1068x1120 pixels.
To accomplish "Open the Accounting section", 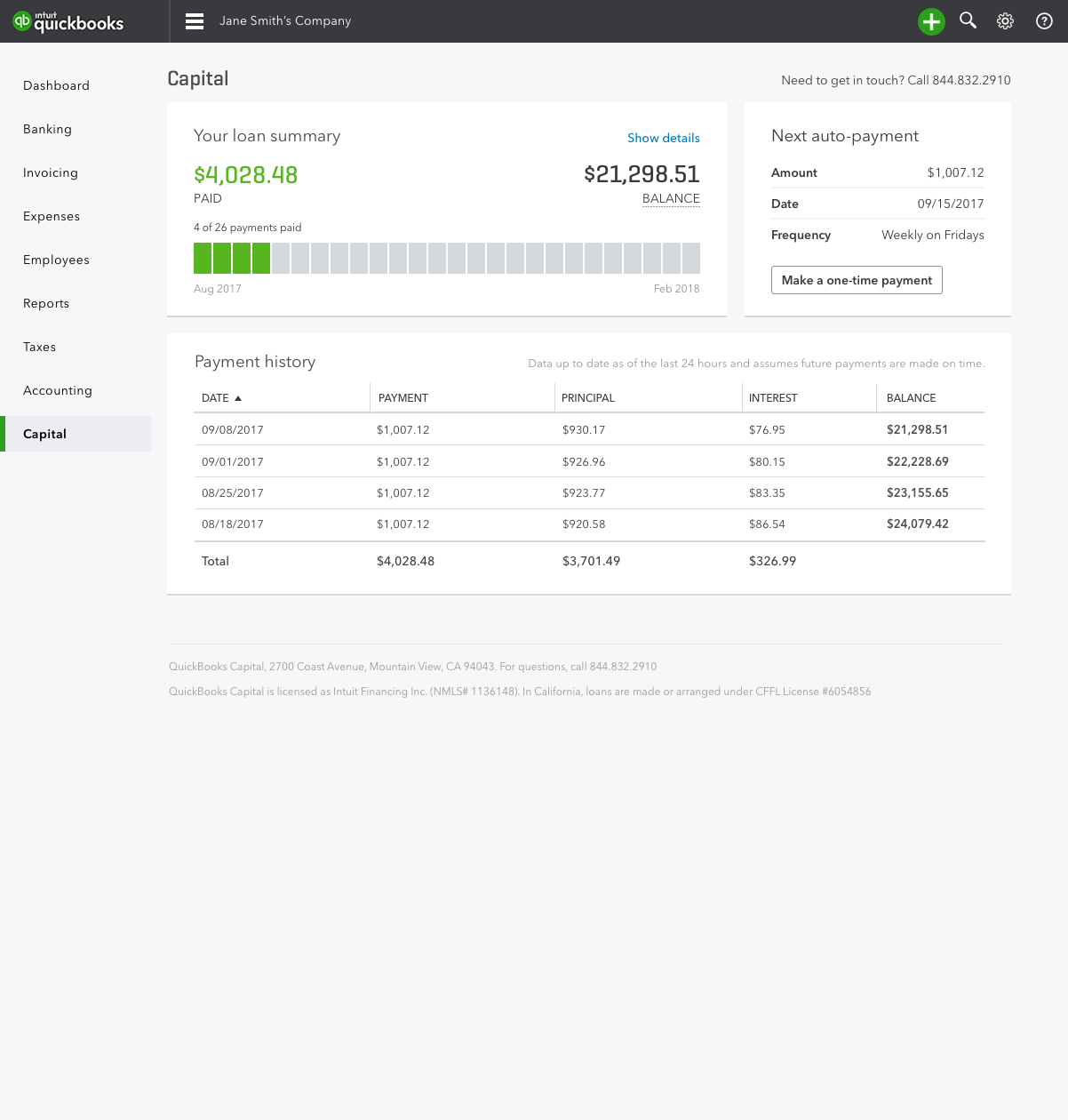I will coord(58,390).
